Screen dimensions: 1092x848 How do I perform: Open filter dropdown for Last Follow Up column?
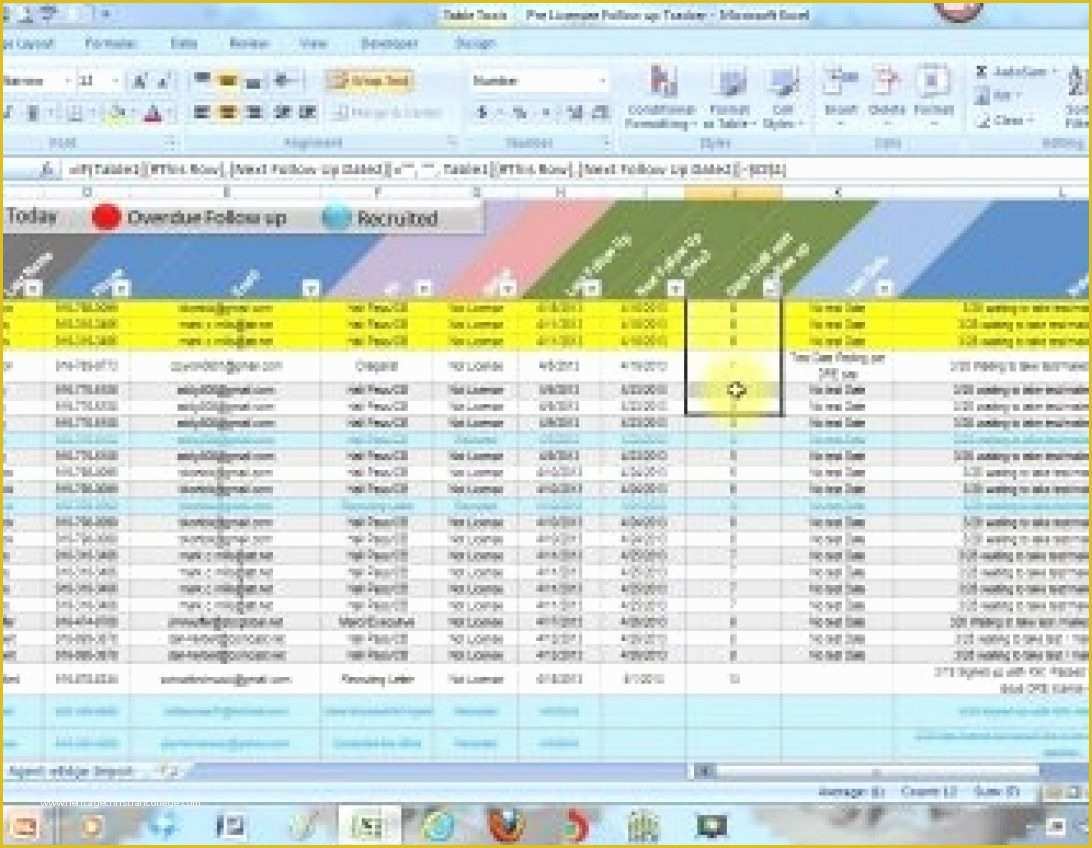pyautogui.click(x=591, y=288)
